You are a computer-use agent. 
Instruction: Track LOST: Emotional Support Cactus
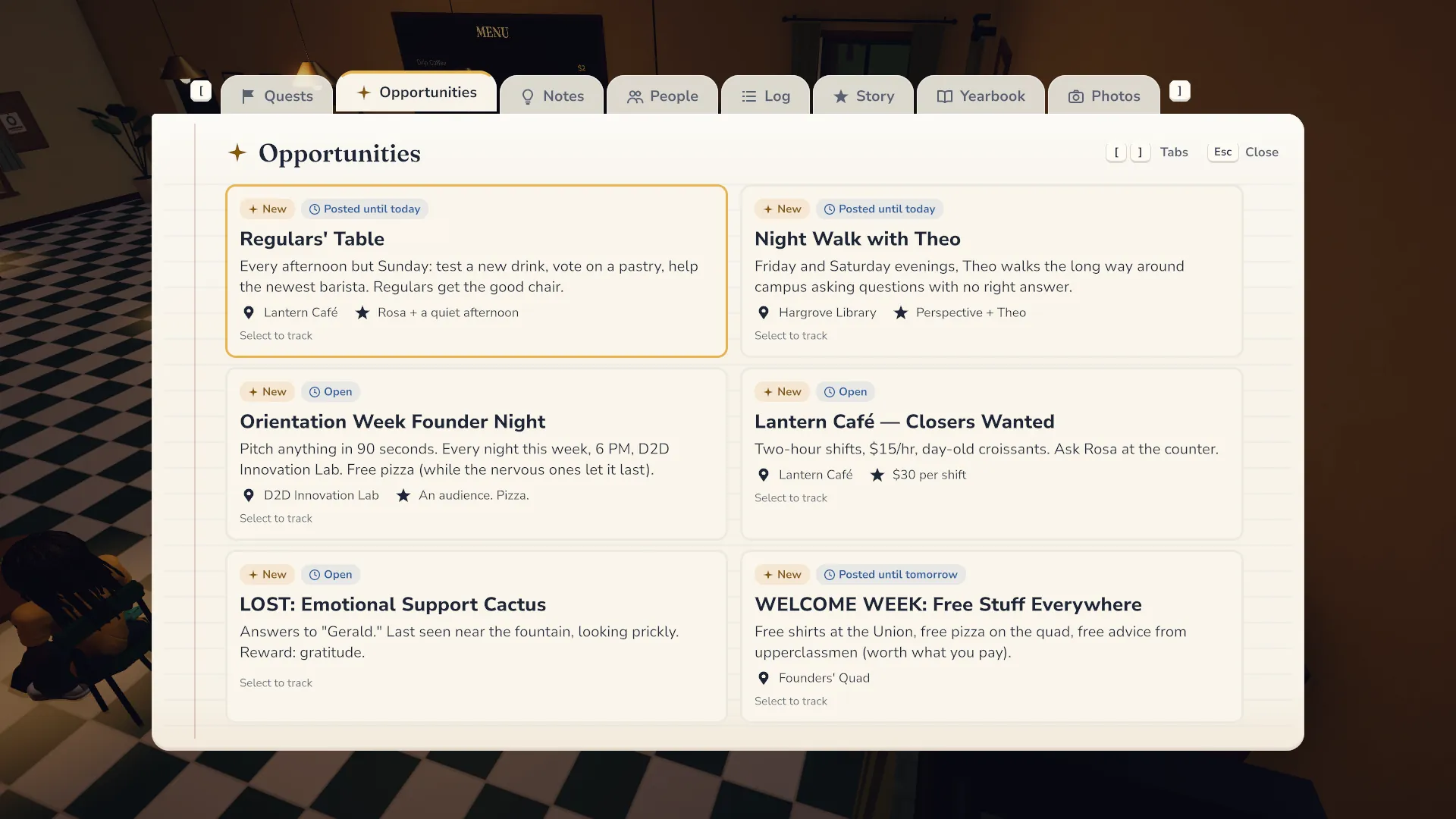(476, 636)
